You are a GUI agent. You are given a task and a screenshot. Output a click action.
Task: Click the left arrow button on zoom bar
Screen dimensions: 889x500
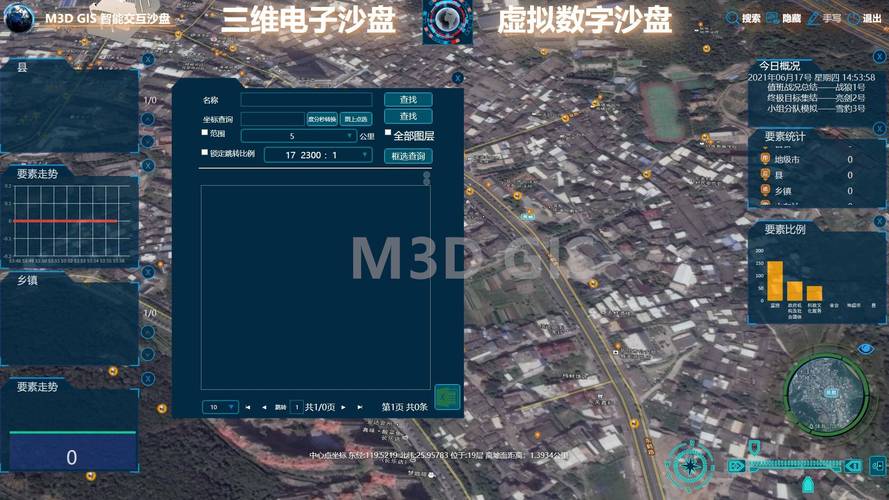point(736,466)
